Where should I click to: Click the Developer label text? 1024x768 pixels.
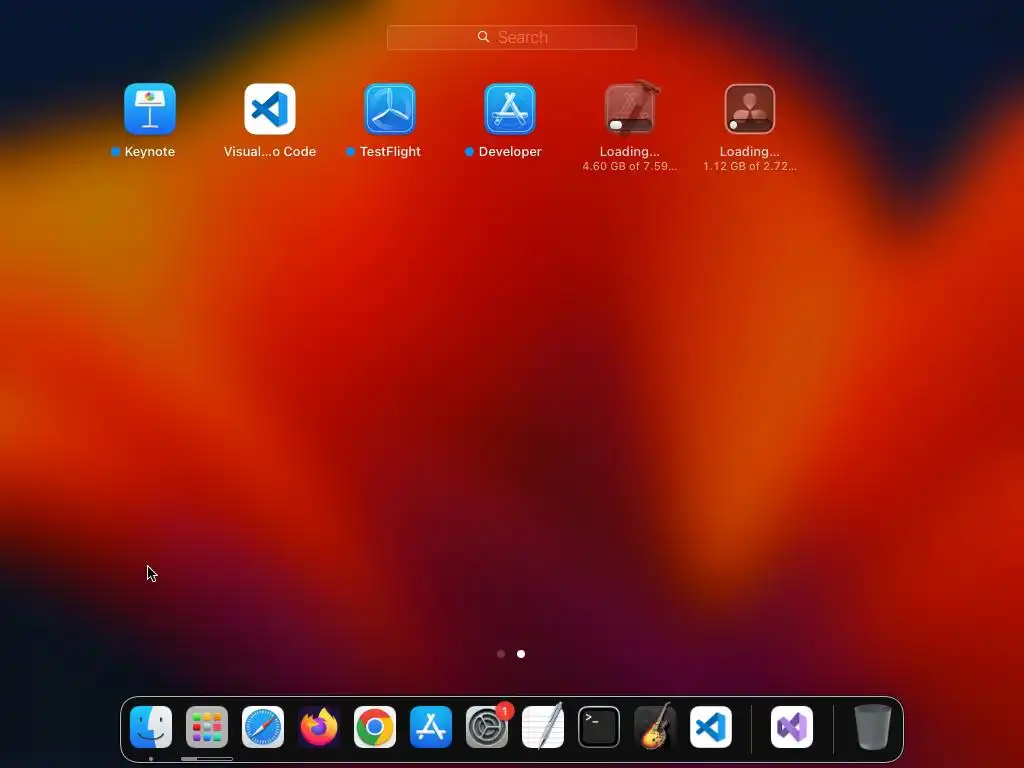pos(510,152)
